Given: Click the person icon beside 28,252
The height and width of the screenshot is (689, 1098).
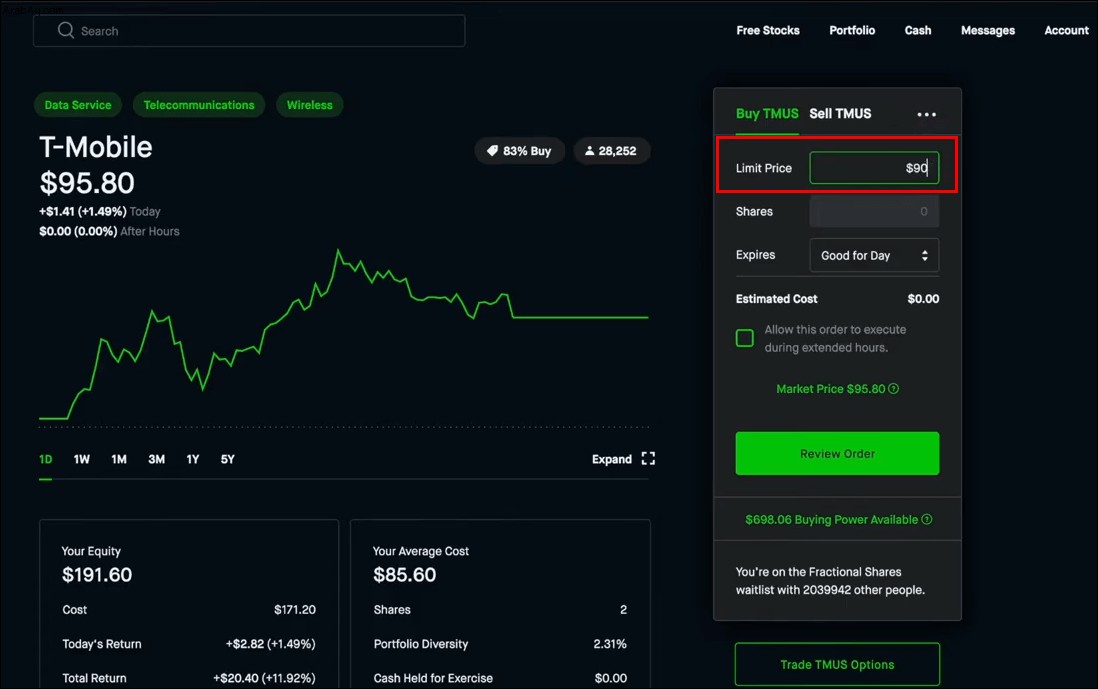Looking at the screenshot, I should 589,151.
